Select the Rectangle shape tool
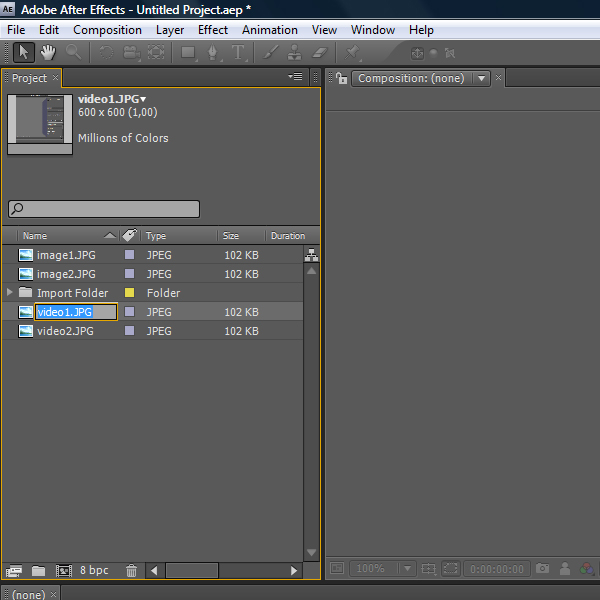600x600 pixels. [189, 52]
